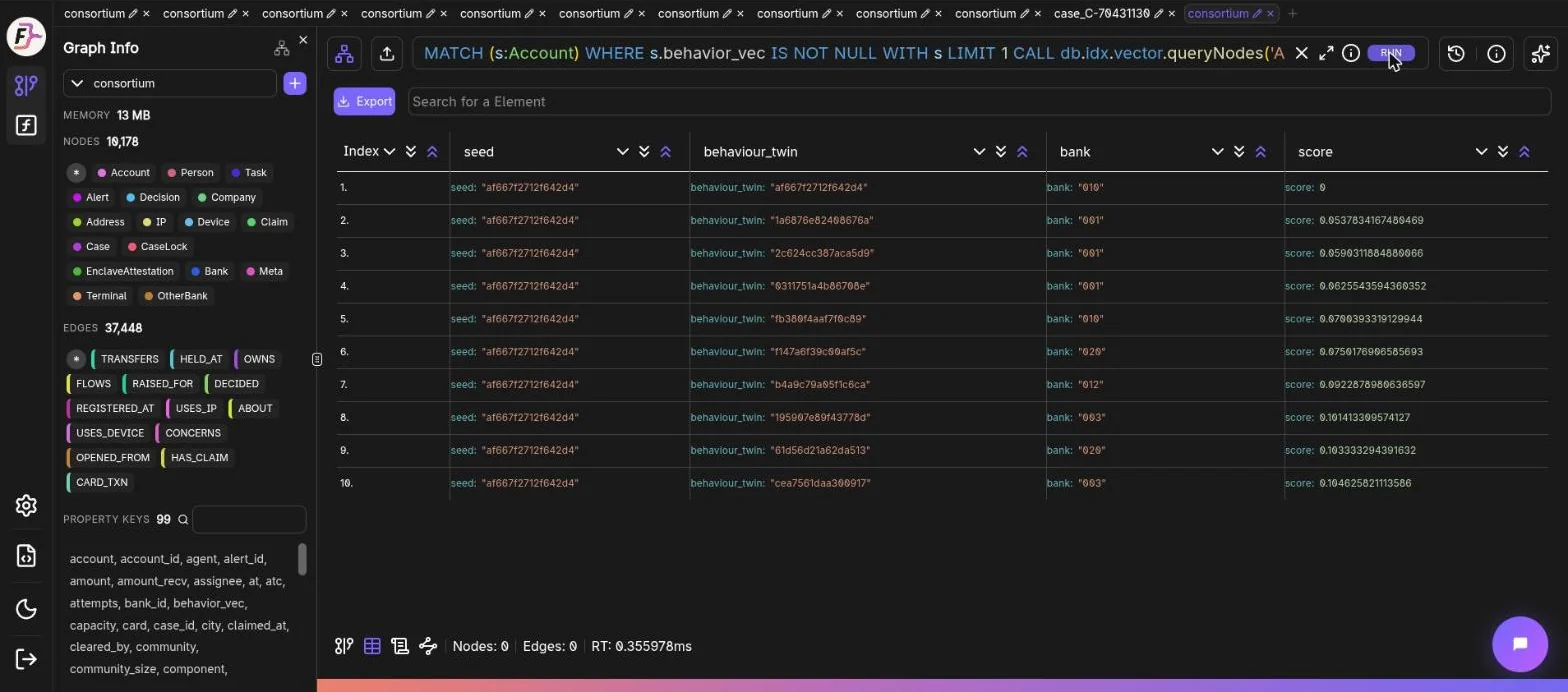The height and width of the screenshot is (692, 1568).
Task: Open the AI assistant sparkle button
Action: pos(1541,54)
